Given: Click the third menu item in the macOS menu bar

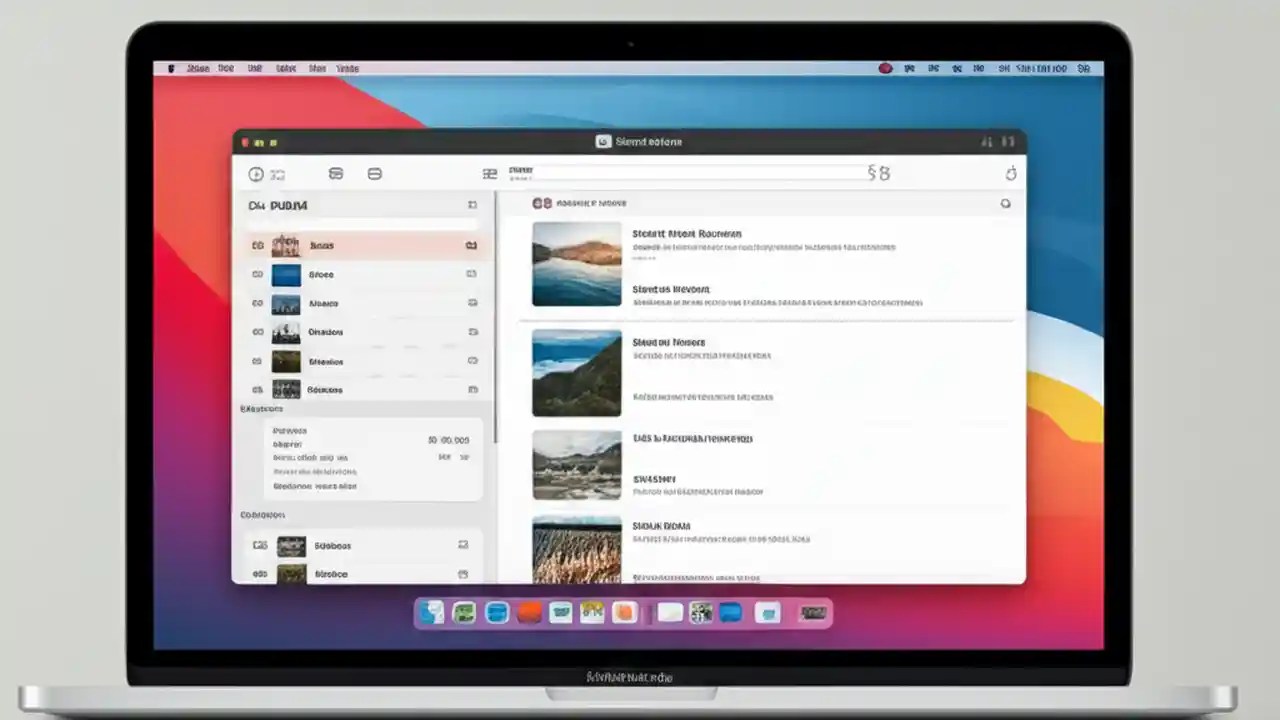Looking at the screenshot, I should click(254, 68).
